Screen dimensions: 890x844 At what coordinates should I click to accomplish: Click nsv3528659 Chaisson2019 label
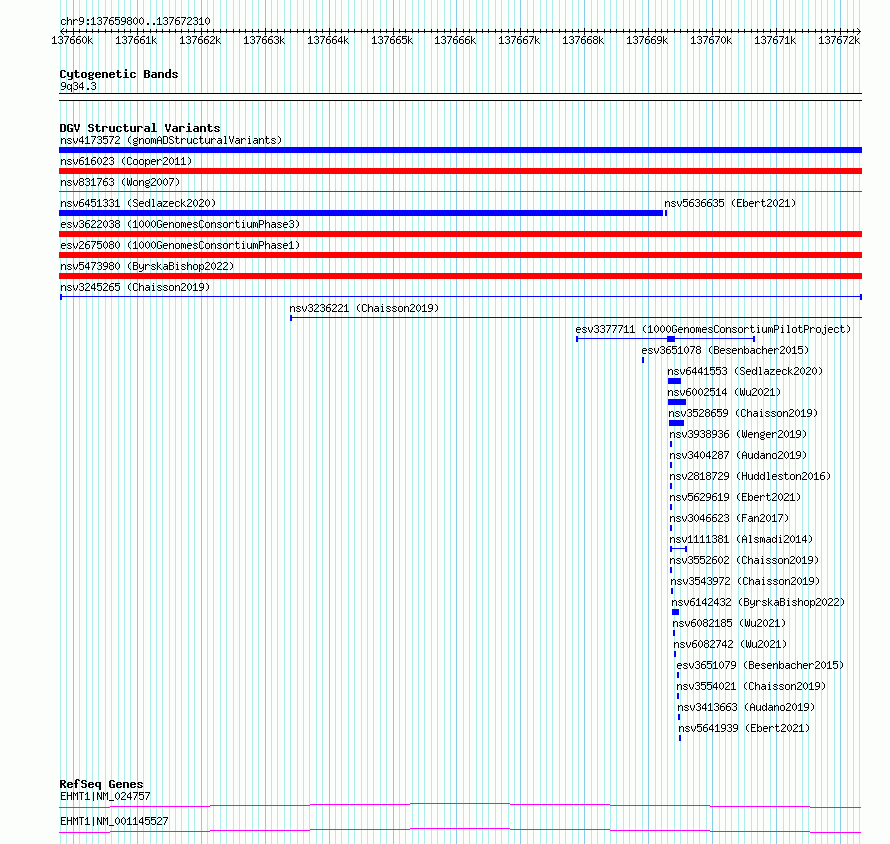coord(744,413)
